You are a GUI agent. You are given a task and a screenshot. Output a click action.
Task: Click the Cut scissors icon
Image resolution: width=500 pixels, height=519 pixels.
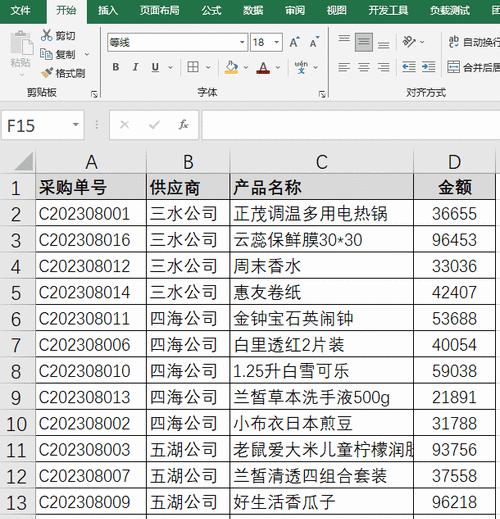[x=47, y=35]
